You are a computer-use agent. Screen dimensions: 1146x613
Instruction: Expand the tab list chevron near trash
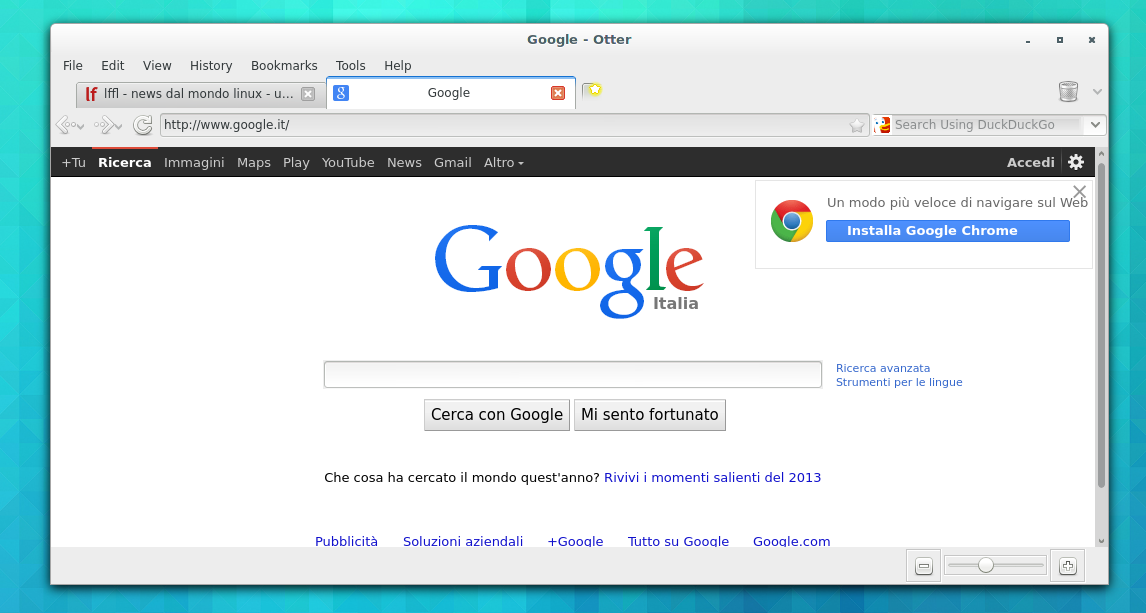[1097, 92]
